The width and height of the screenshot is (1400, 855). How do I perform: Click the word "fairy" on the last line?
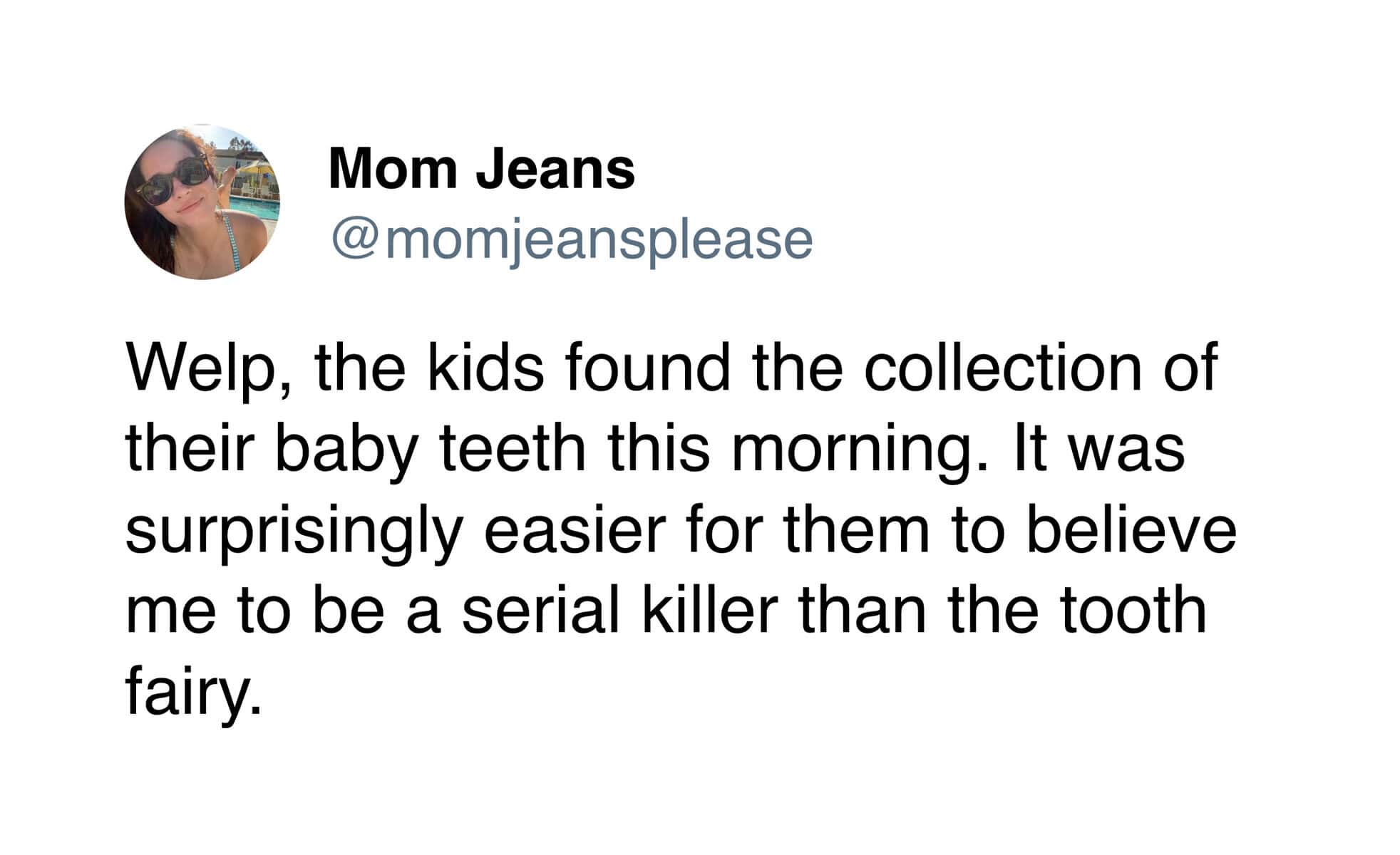click(x=187, y=693)
